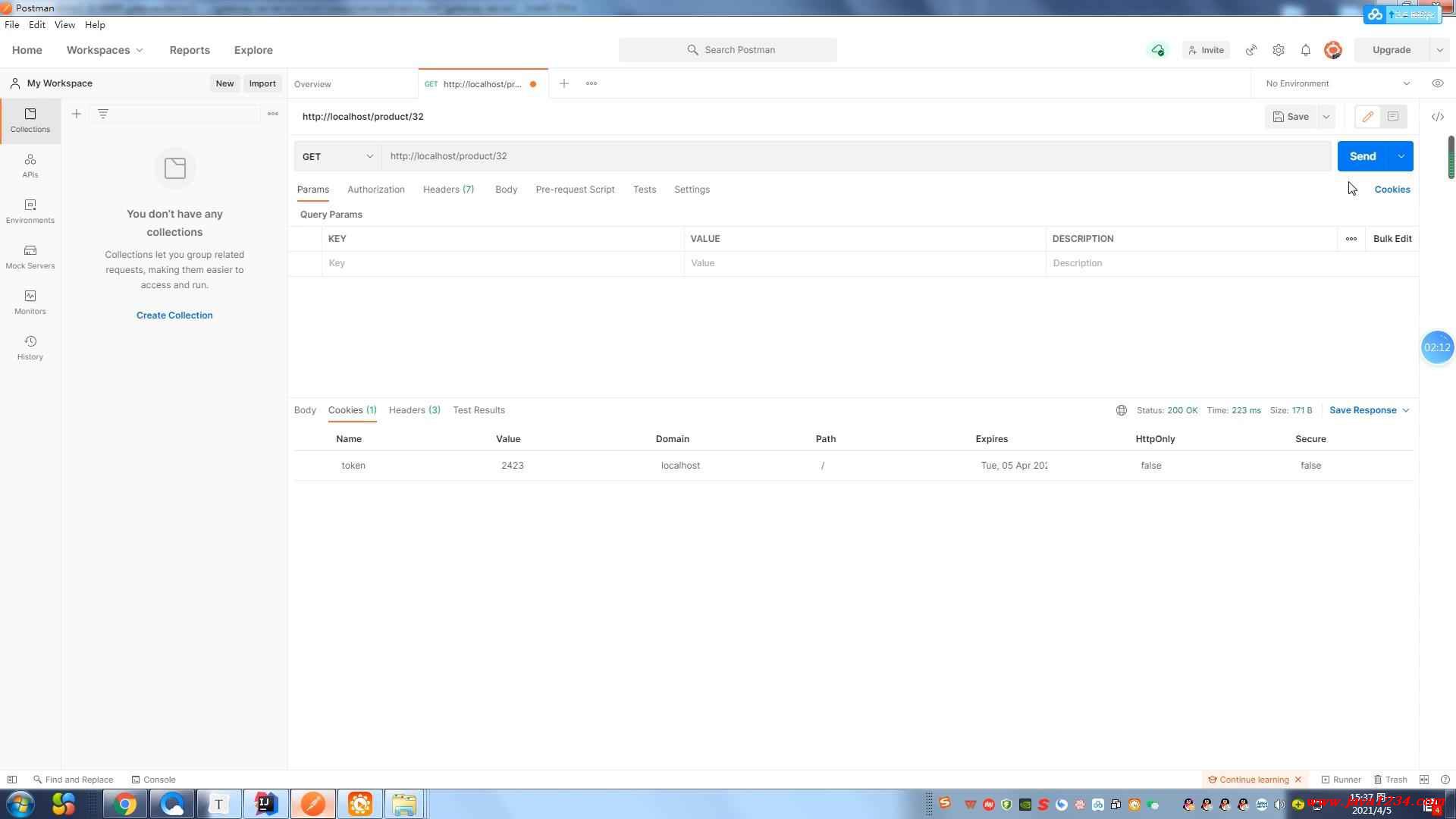Open help icon in status bar

coord(1445,780)
